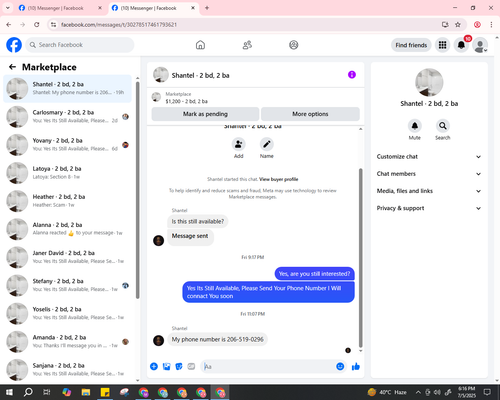
Task: Mute the conversation with the bell icon
Action: click(x=415, y=126)
